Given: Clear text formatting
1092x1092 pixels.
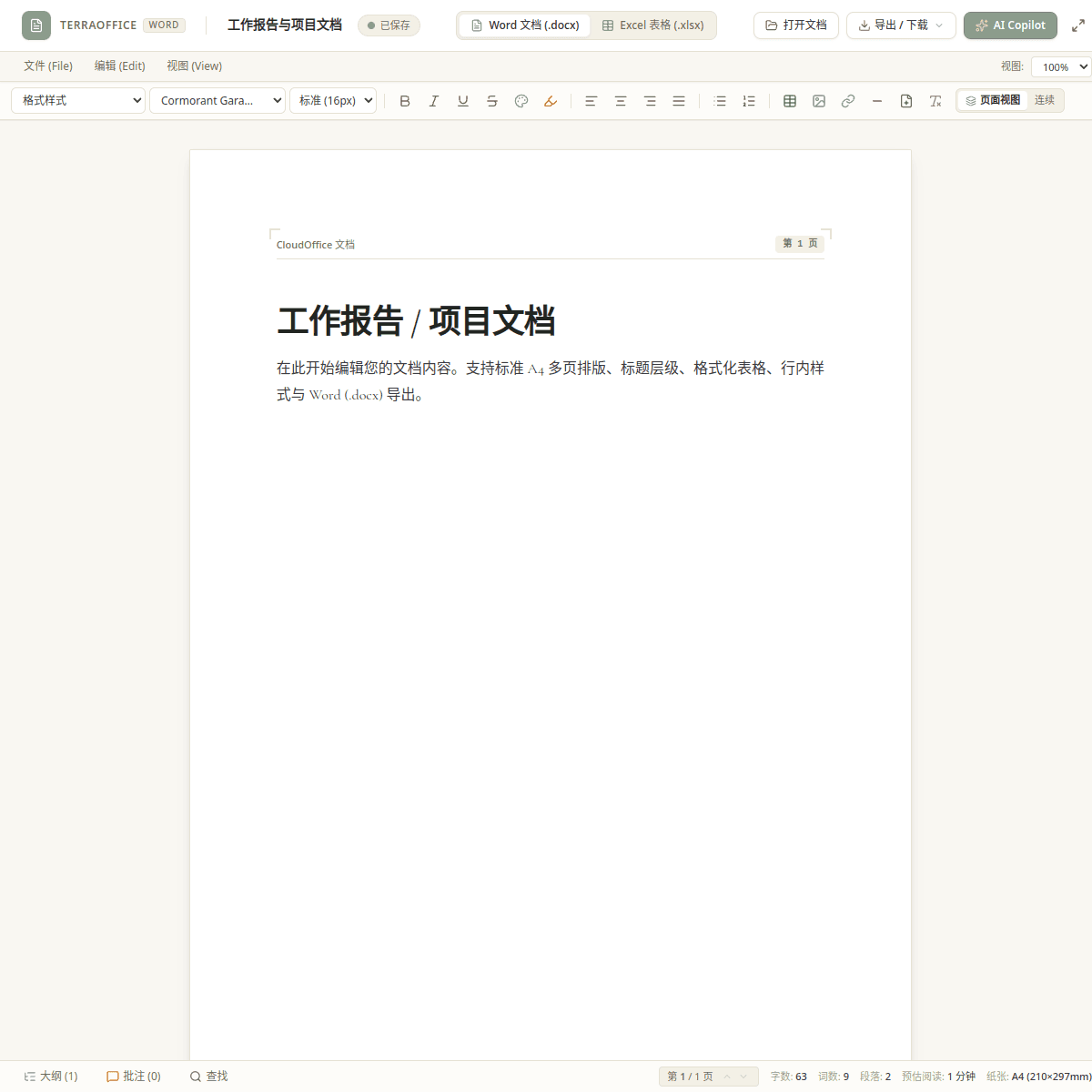Looking at the screenshot, I should pyautogui.click(x=935, y=101).
